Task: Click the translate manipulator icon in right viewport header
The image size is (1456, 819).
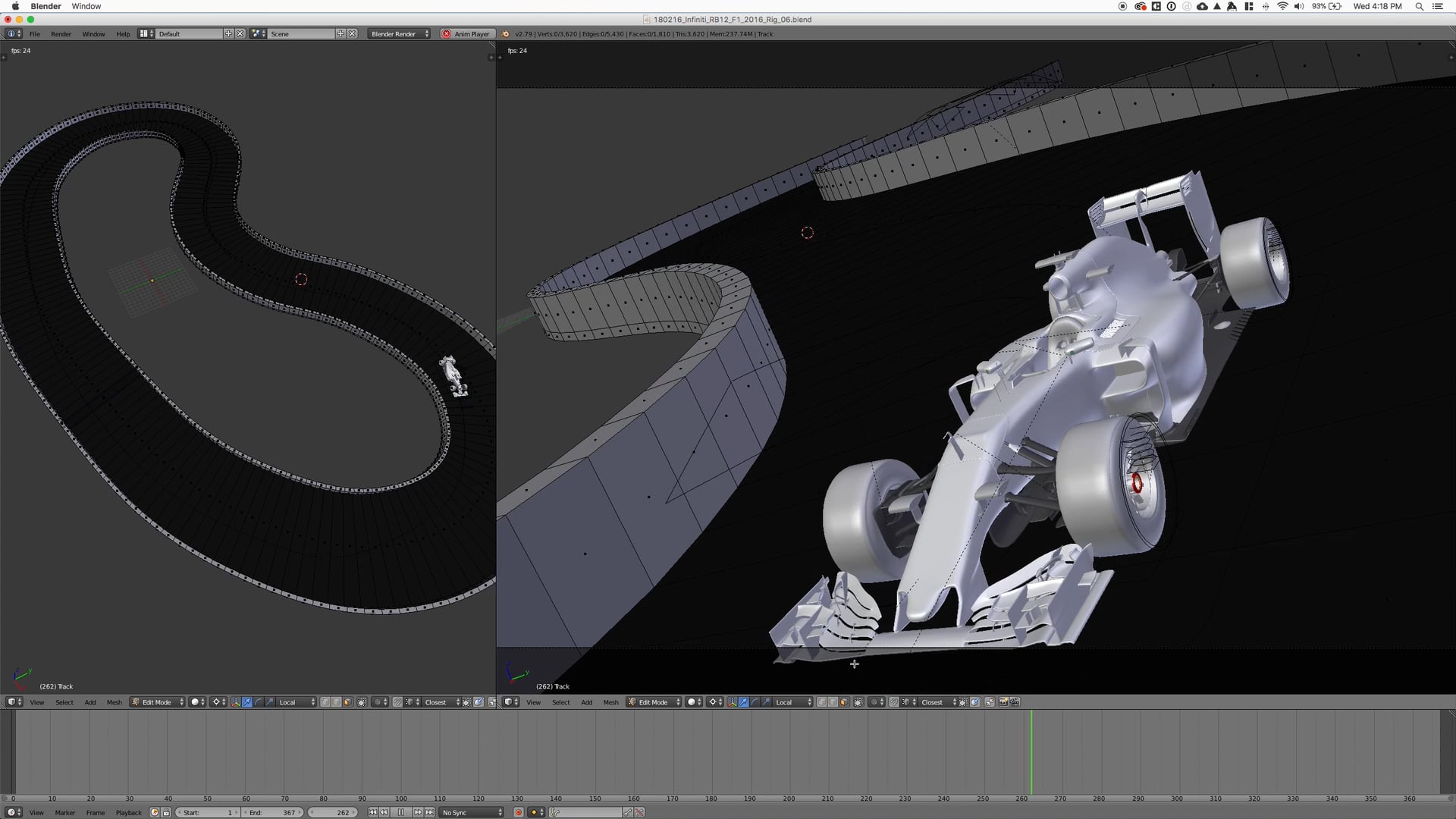Action: (x=743, y=702)
